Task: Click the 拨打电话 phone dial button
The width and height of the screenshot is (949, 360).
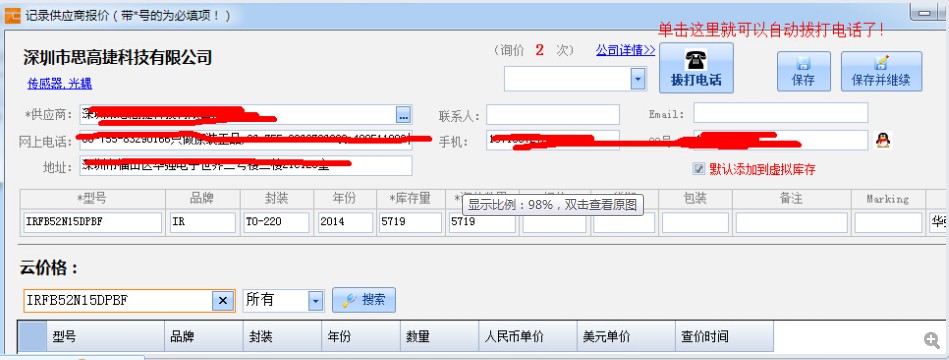Action: [x=696, y=68]
